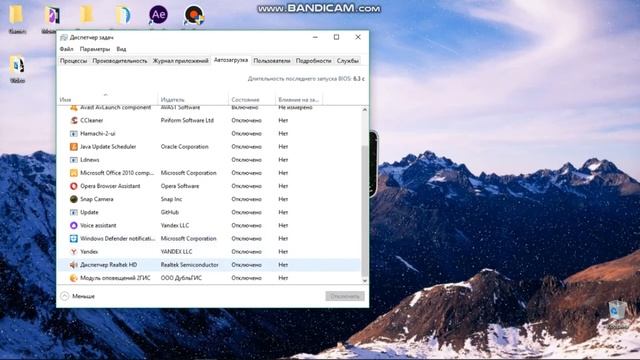
Task: Switch to the Производительность tab
Action: point(120,61)
